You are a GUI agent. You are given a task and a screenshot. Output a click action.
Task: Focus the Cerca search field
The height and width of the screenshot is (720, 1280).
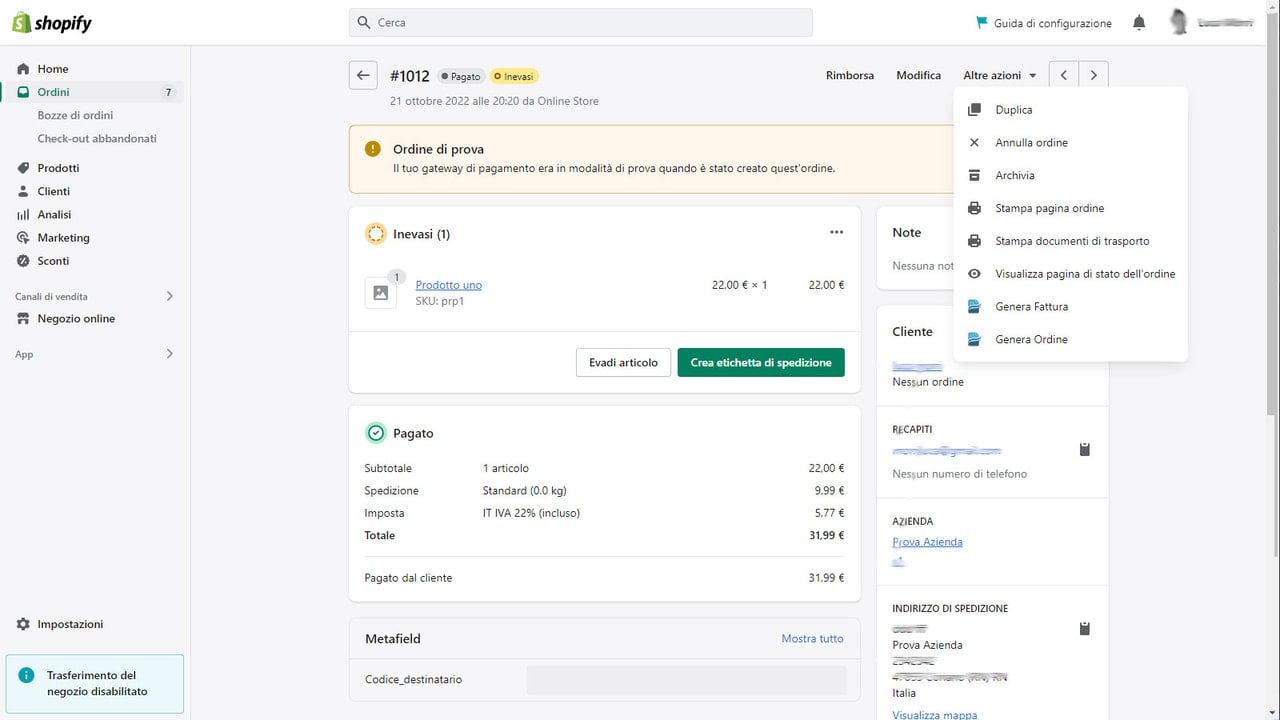pyautogui.click(x=581, y=22)
